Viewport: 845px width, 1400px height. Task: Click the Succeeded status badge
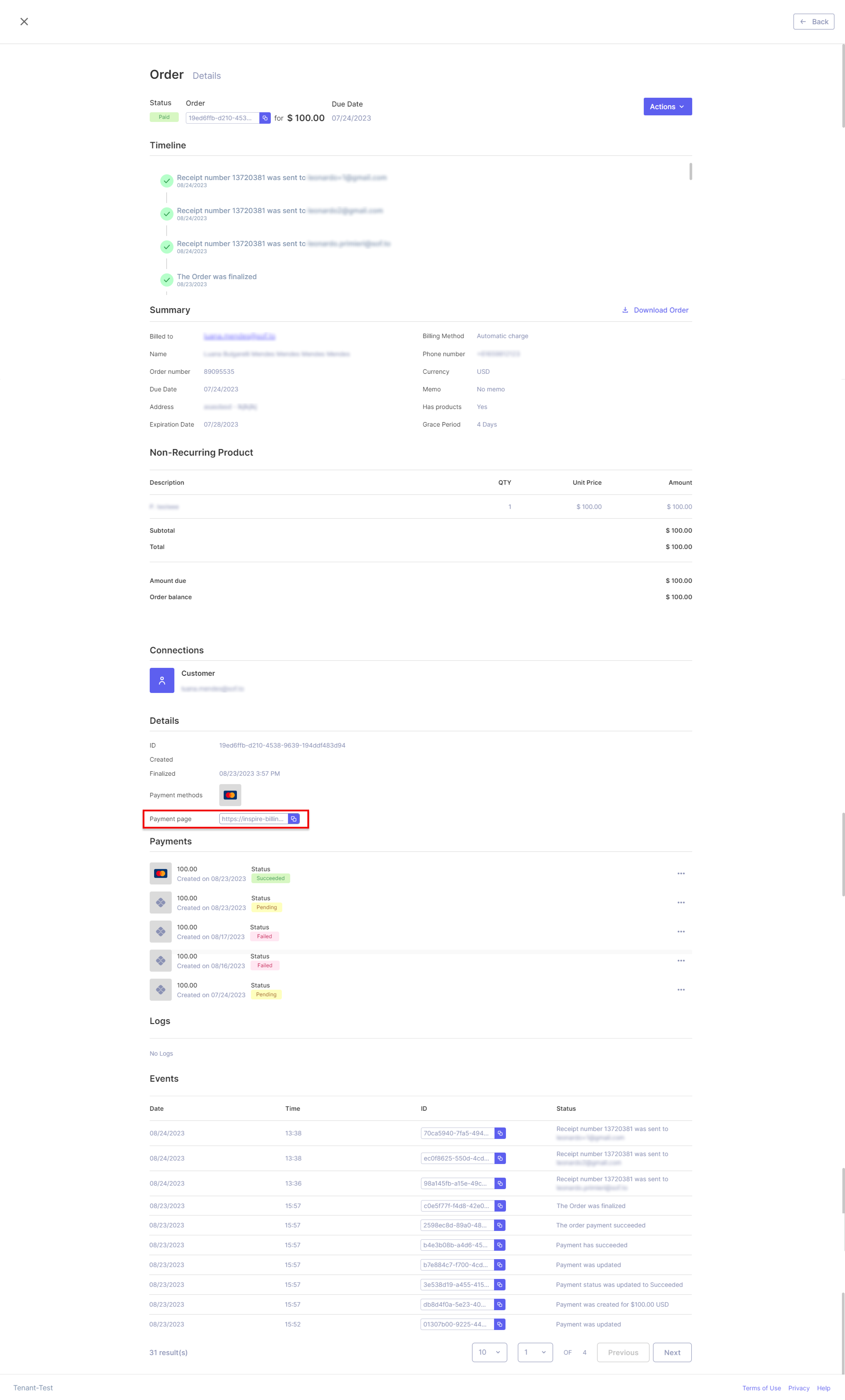[x=271, y=878]
